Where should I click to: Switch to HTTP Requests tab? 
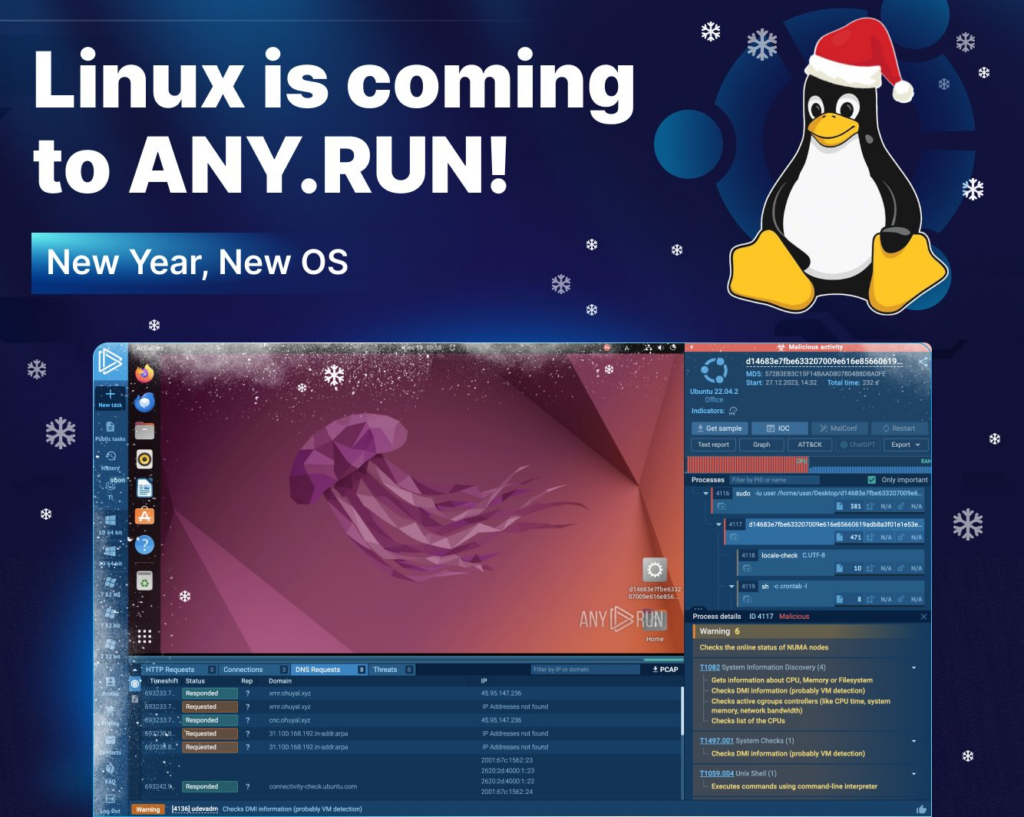(x=179, y=669)
